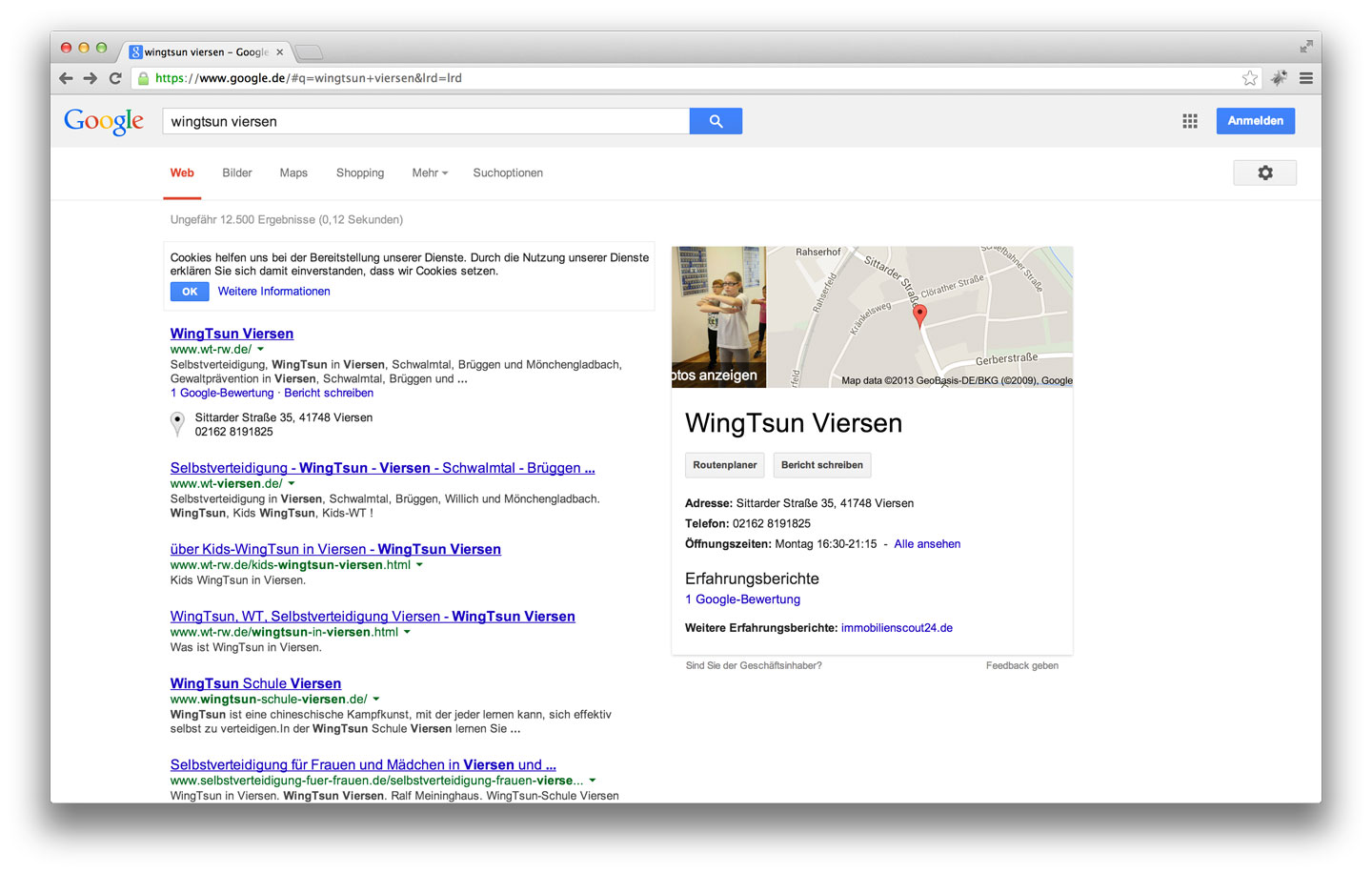
Task: Open Suchoptionen search tools
Action: 508,173
